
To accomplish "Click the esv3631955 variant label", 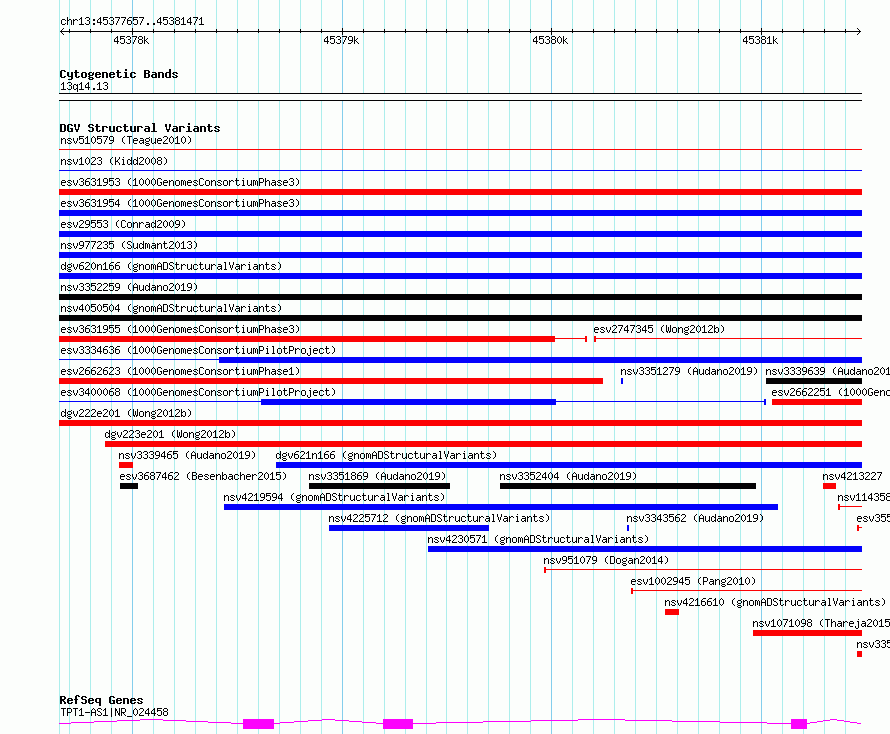I will coord(180,329).
